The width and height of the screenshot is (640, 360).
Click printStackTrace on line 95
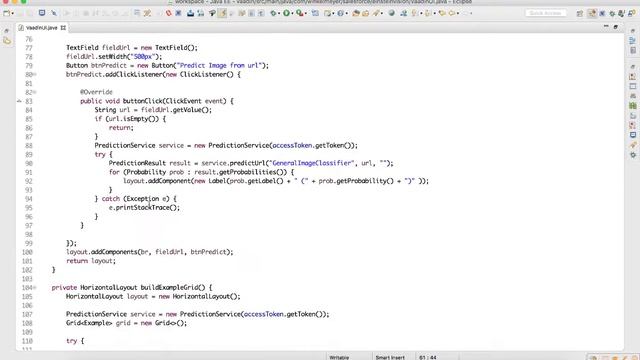142,208
